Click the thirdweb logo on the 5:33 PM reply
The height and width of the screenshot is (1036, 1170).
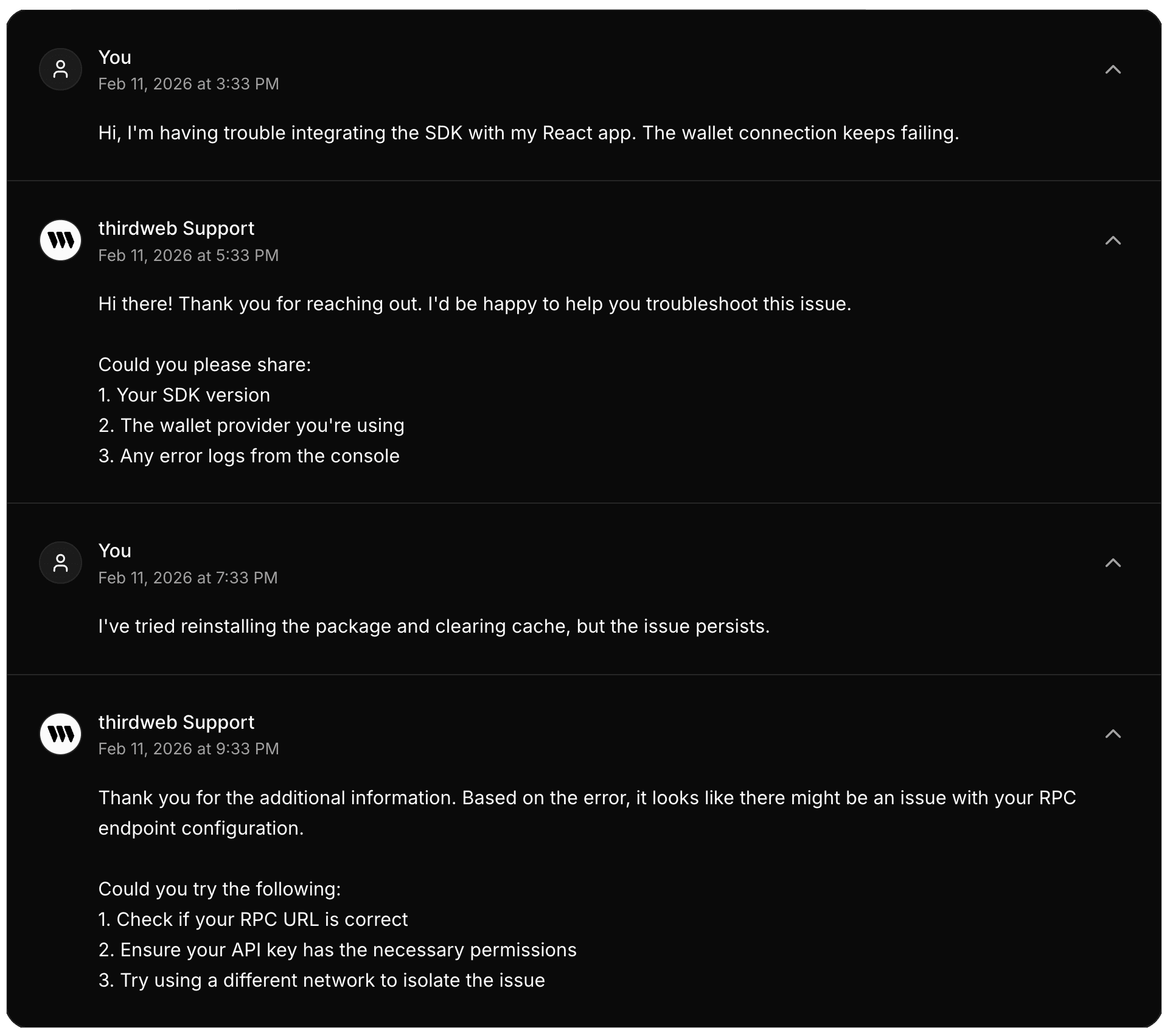pyautogui.click(x=61, y=240)
